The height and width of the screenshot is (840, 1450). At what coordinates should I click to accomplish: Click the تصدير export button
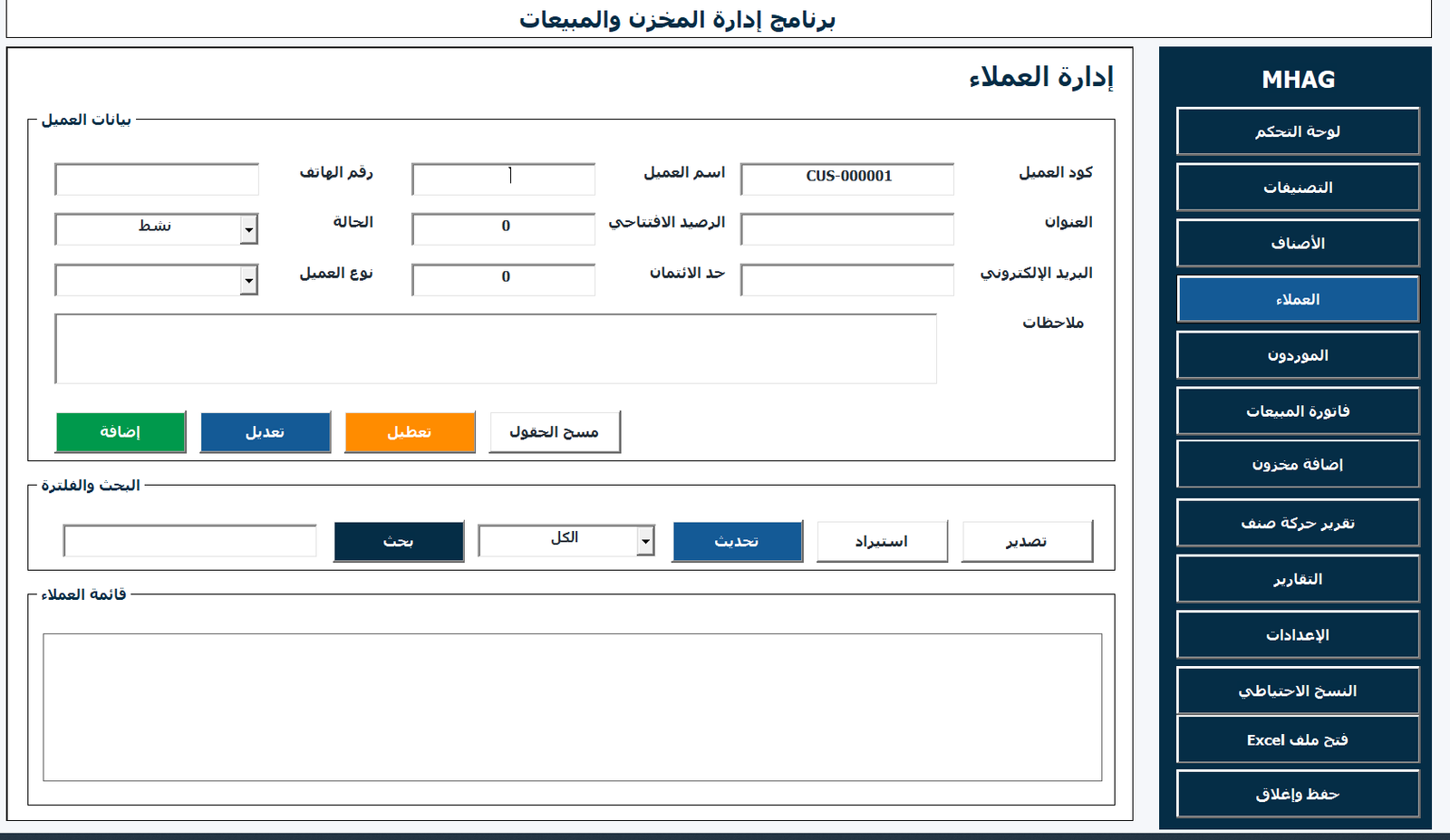(1027, 541)
